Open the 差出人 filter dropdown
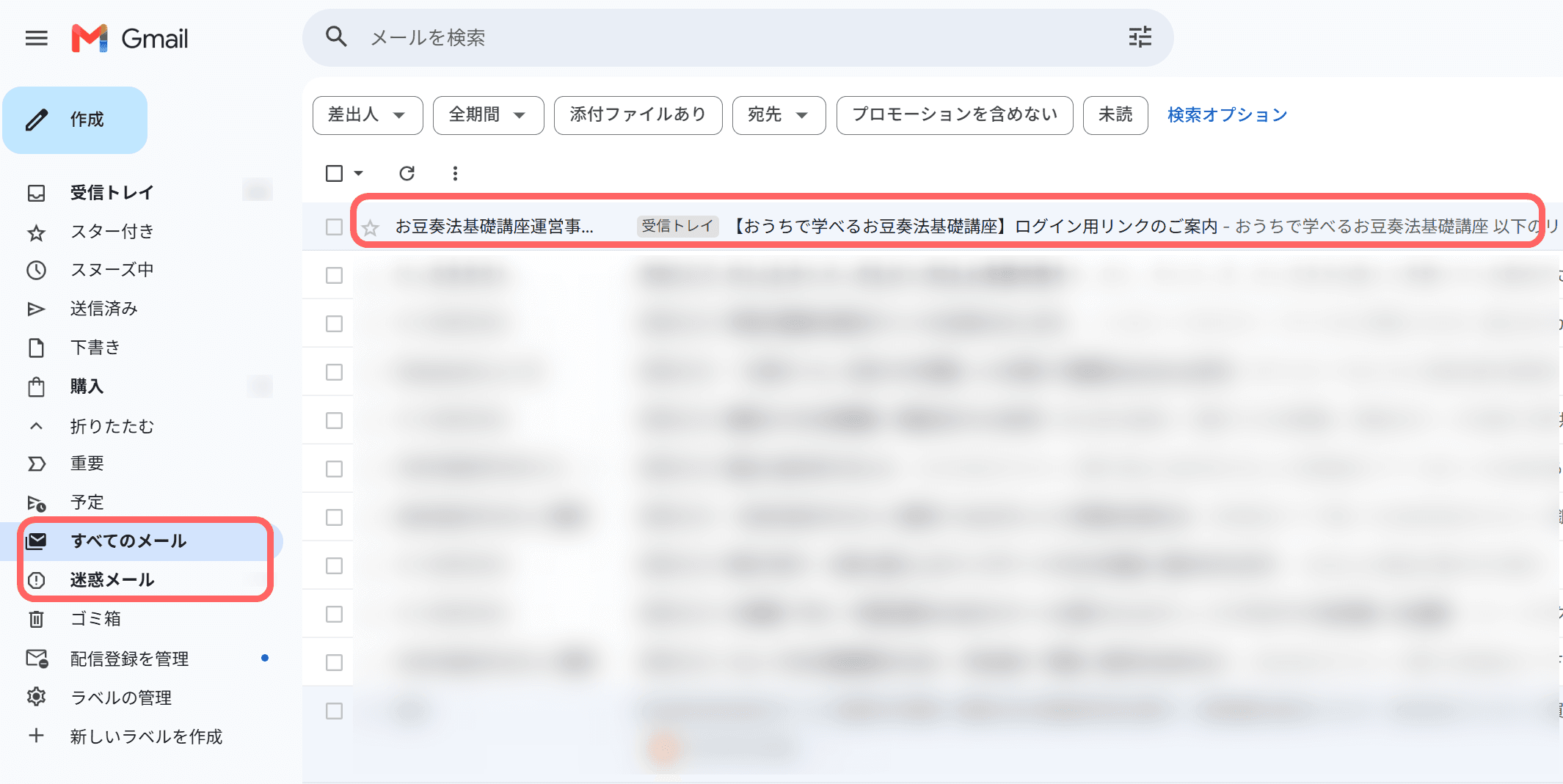 pos(368,115)
